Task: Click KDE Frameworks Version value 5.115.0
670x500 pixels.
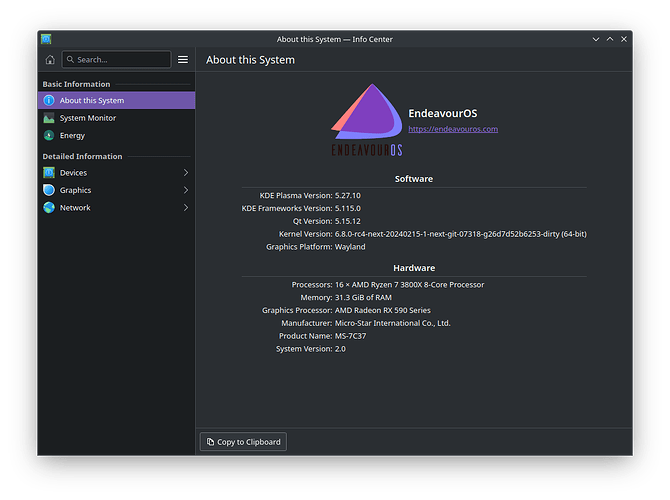Action: coord(348,209)
